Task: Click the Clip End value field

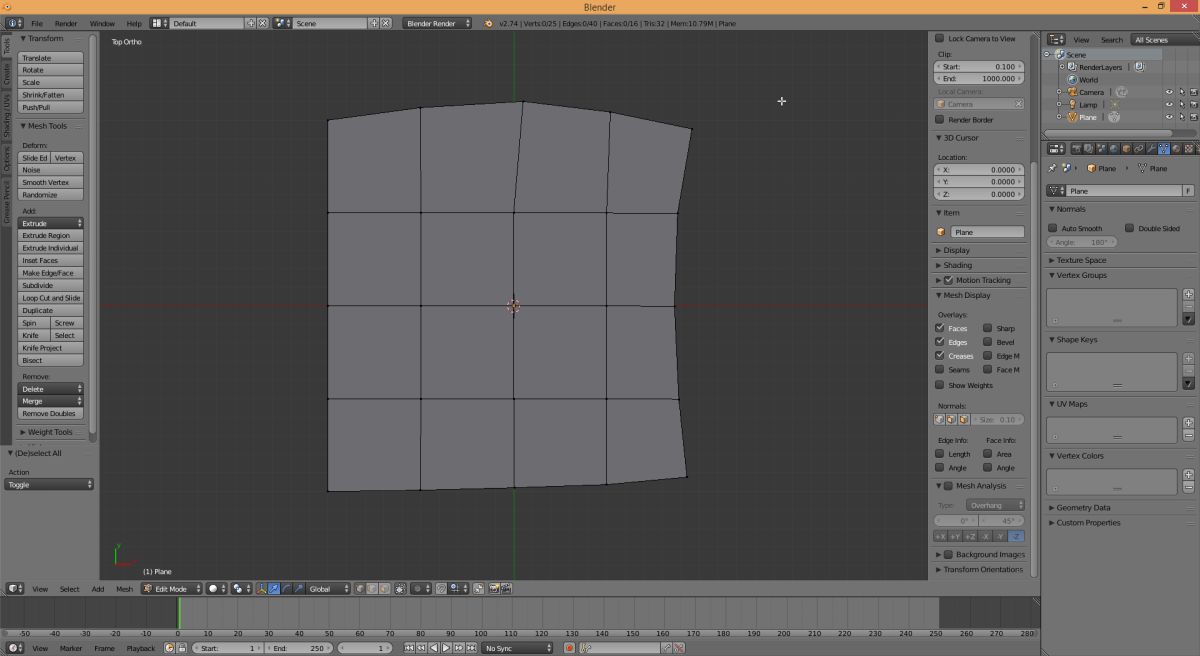Action: [979, 78]
